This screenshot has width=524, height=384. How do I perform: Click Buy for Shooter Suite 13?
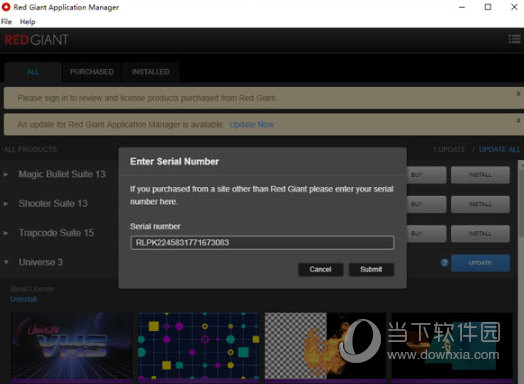coord(427,204)
